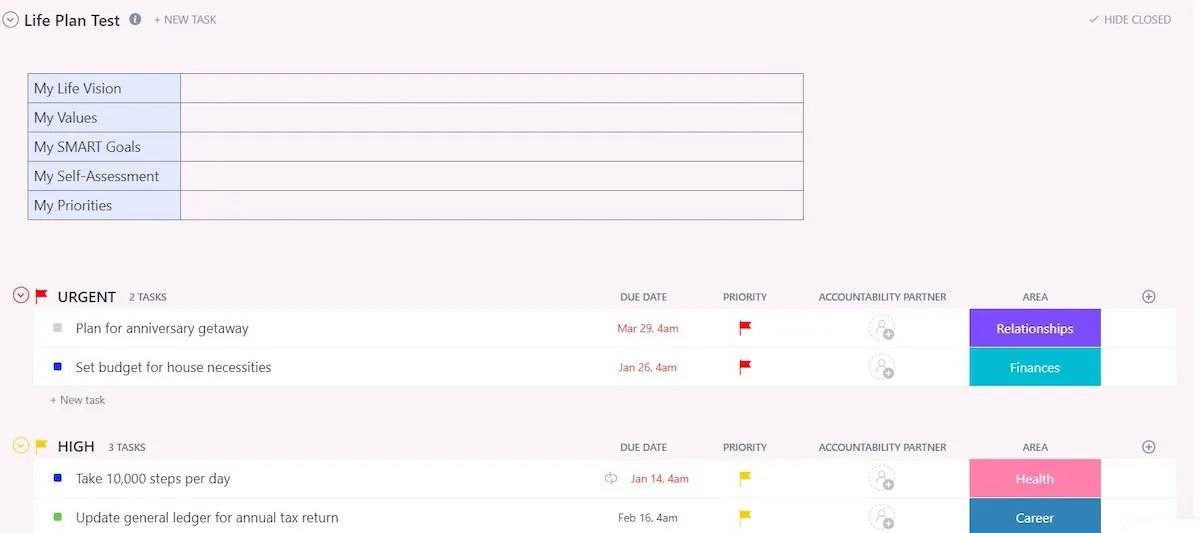Image resolution: width=1200 pixels, height=533 pixels.
Task: Click recurring icon for Take 10,000 steps
Action: click(611, 479)
